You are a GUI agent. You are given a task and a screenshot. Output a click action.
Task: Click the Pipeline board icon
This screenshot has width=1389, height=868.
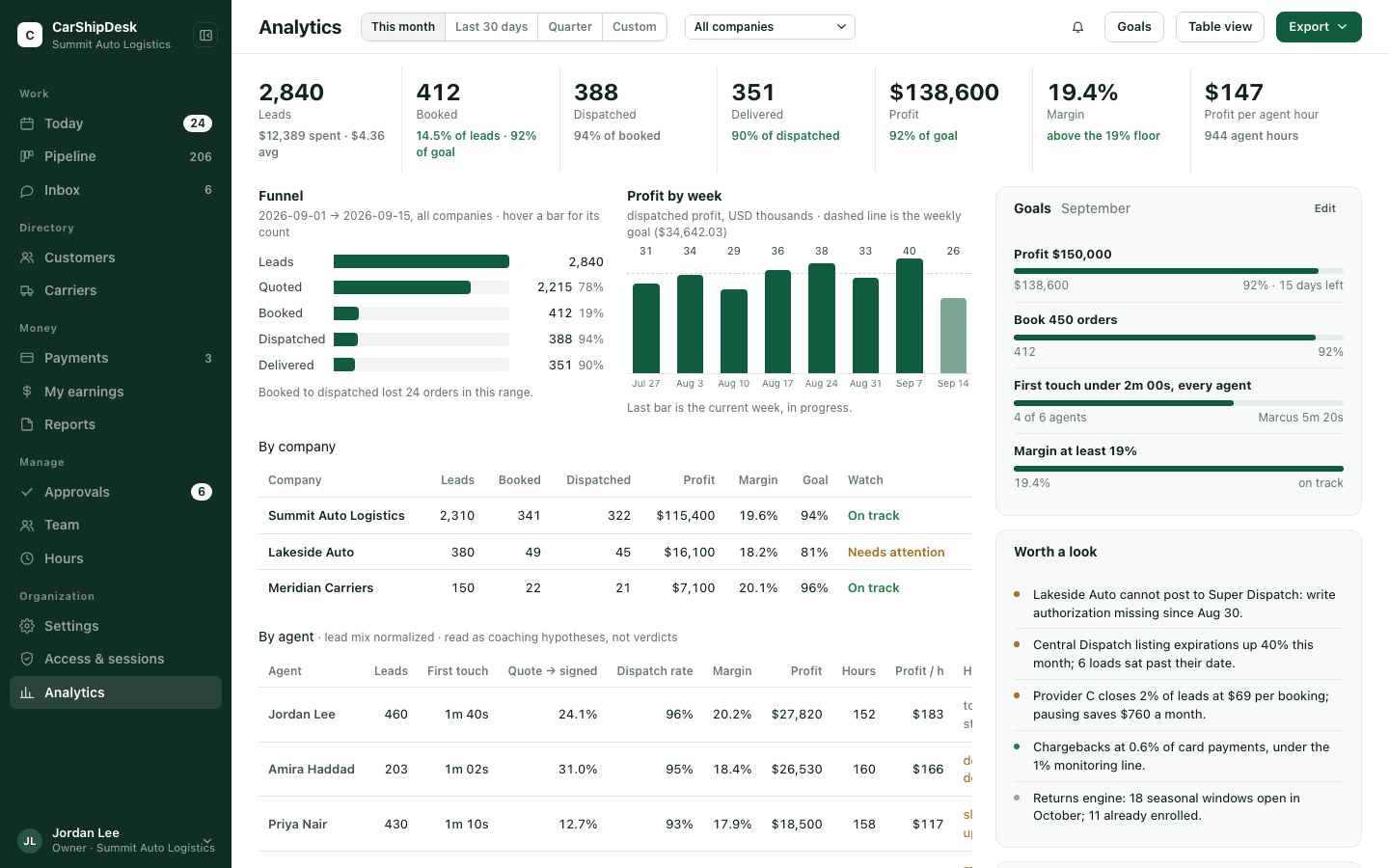(x=27, y=156)
